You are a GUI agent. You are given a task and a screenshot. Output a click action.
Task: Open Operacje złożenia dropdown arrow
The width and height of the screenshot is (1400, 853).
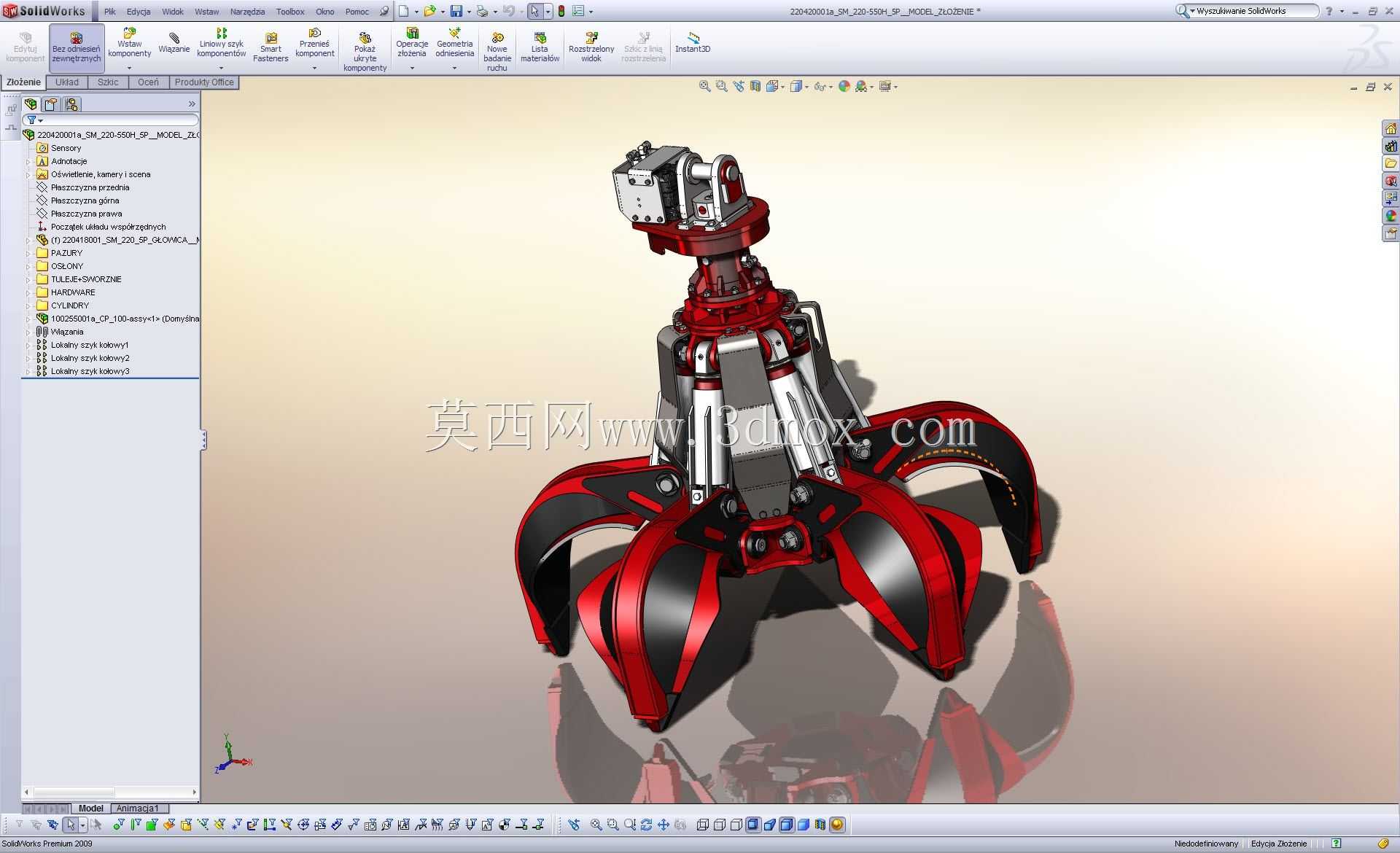pyautogui.click(x=412, y=68)
